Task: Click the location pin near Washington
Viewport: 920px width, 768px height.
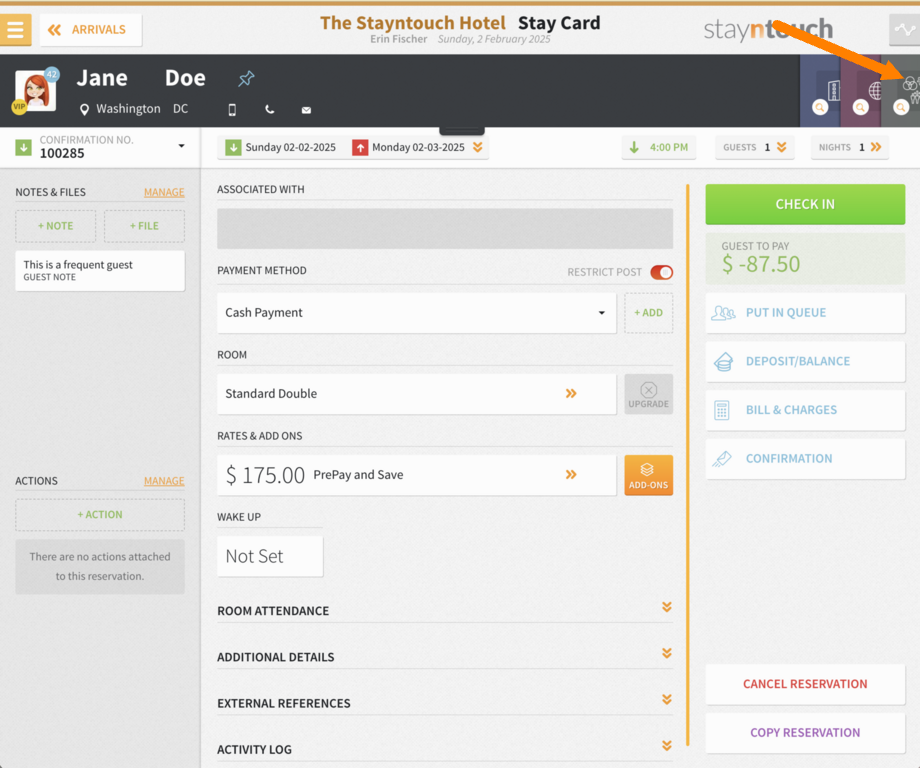Action: point(84,109)
